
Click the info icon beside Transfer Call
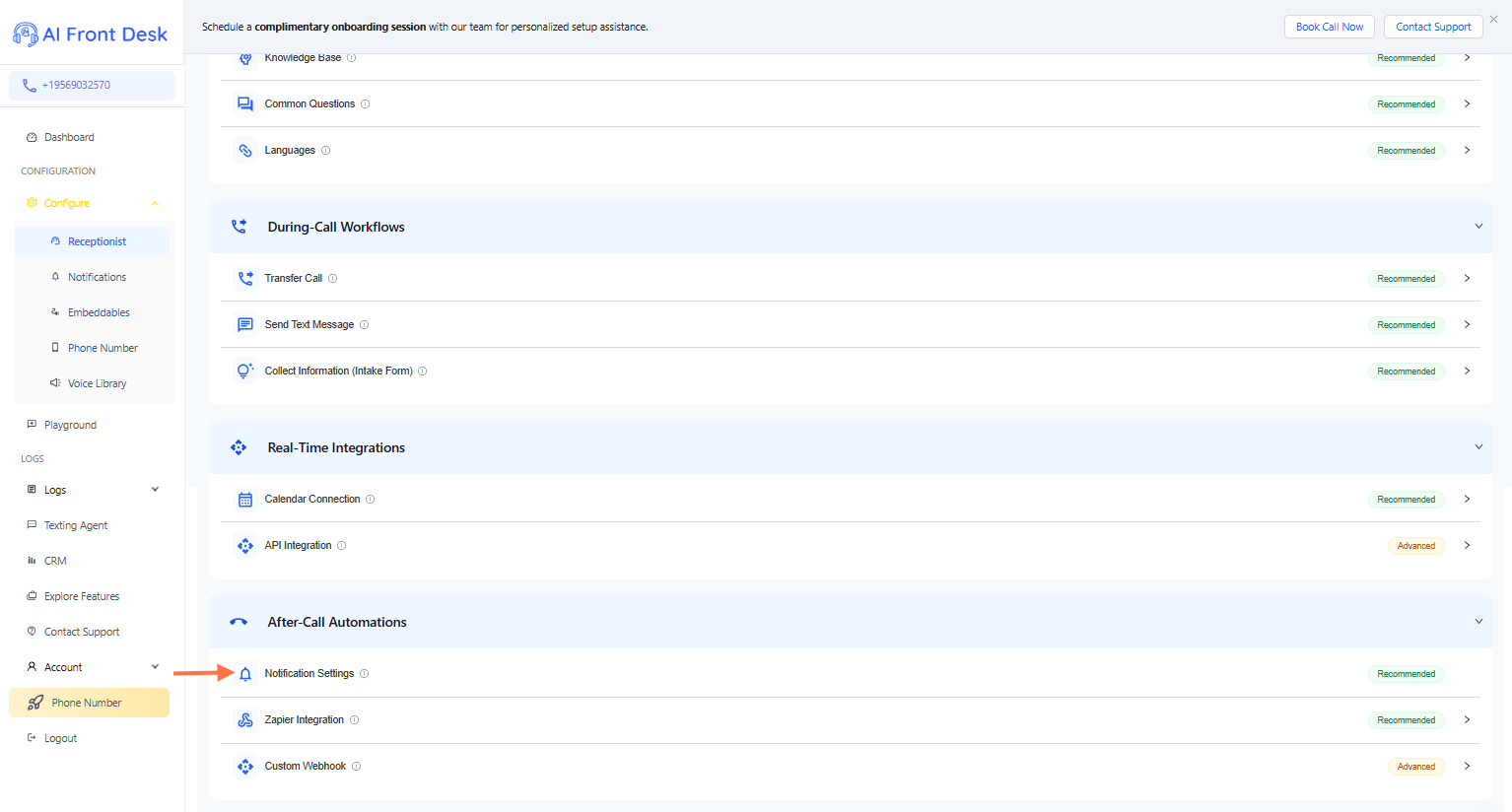click(x=332, y=279)
